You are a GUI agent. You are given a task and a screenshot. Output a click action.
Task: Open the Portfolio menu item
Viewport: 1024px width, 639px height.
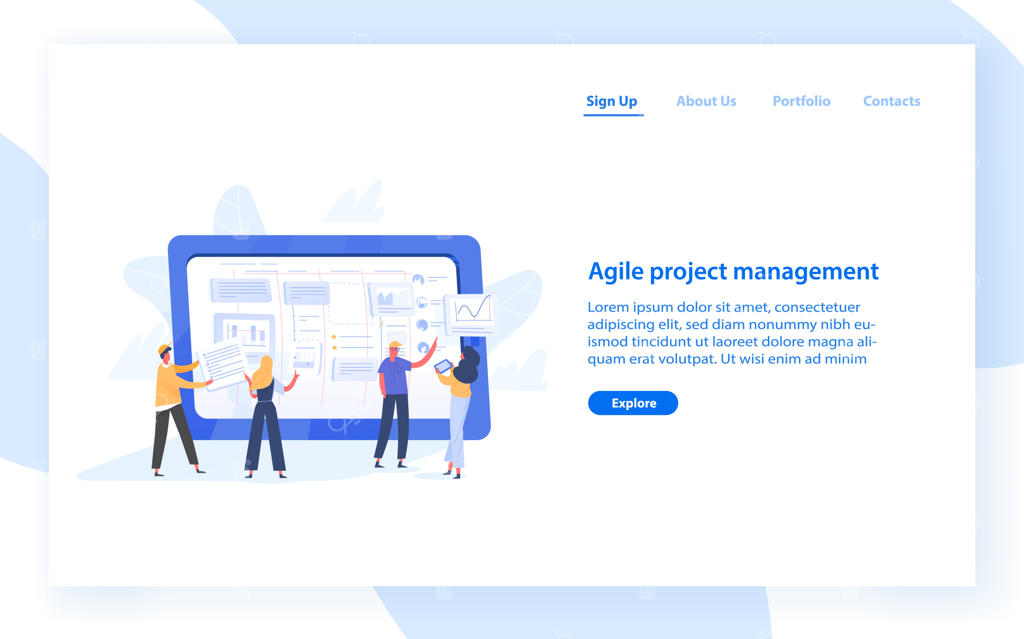(x=801, y=101)
